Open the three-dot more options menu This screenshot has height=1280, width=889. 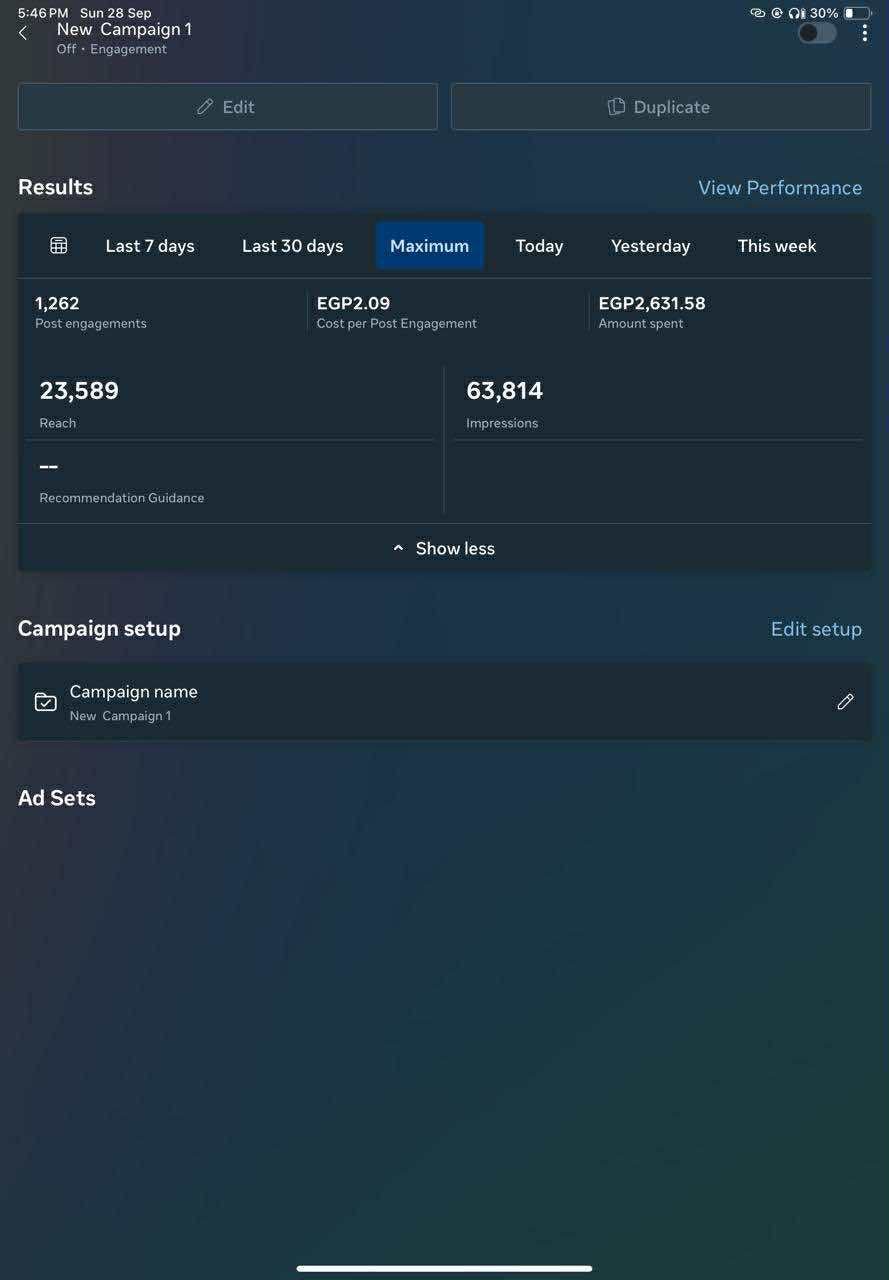pos(864,33)
